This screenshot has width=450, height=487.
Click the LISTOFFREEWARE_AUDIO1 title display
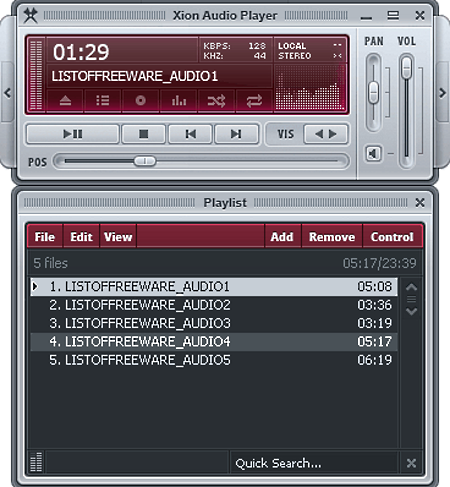coord(135,76)
